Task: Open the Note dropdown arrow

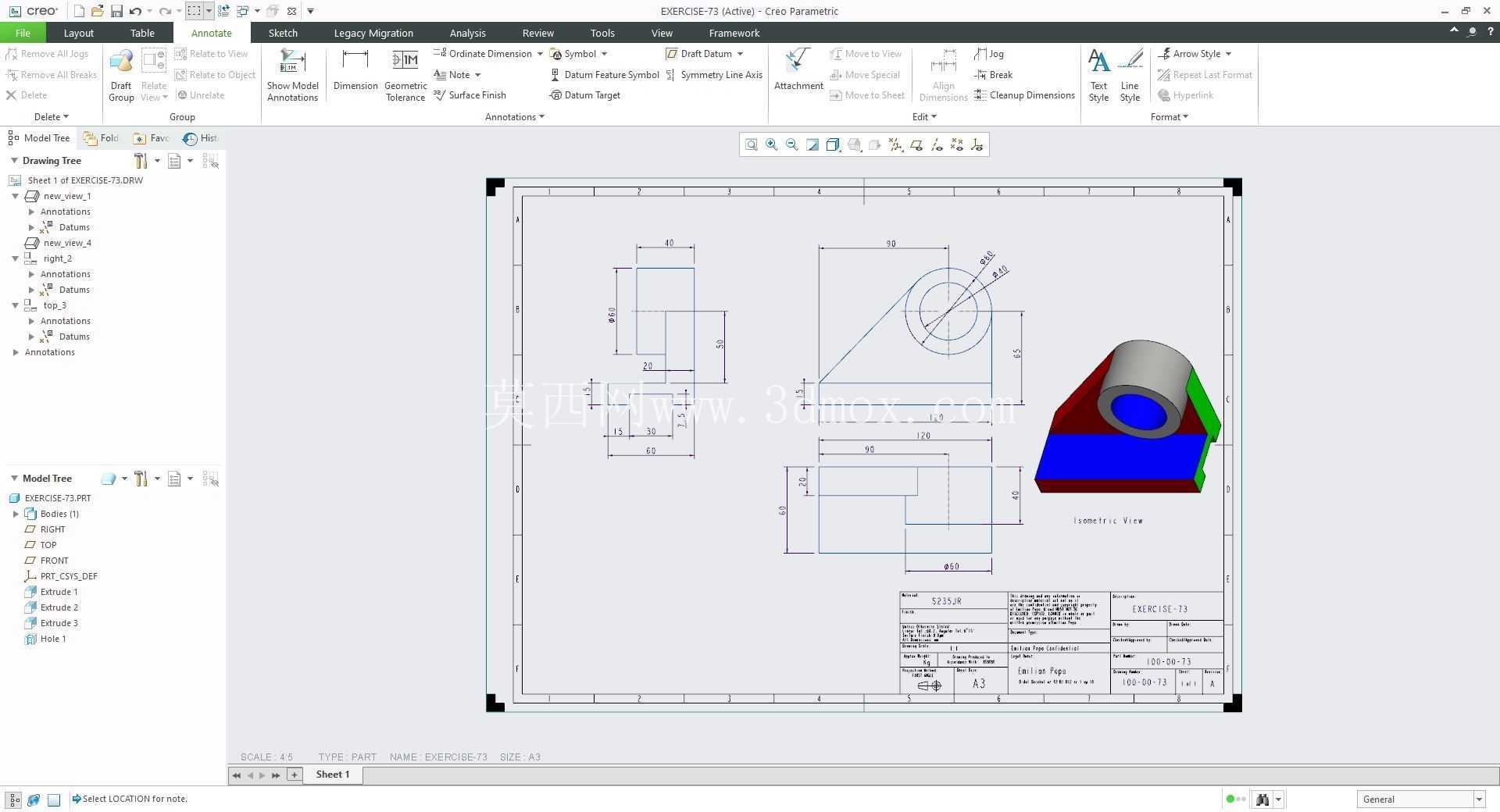Action: (477, 75)
